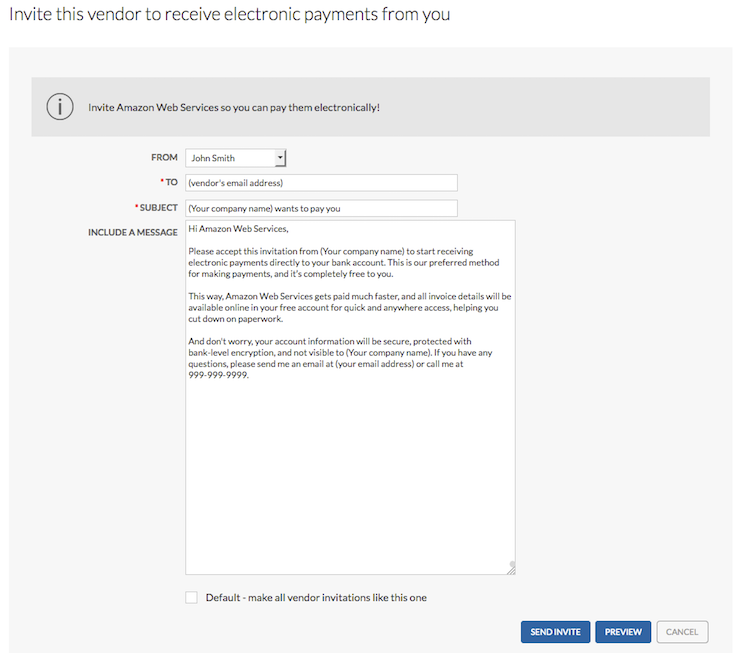The image size is (743, 653).
Task: Open the FROM dropdown showing John Smith
Action: pyautogui.click(x=236, y=158)
